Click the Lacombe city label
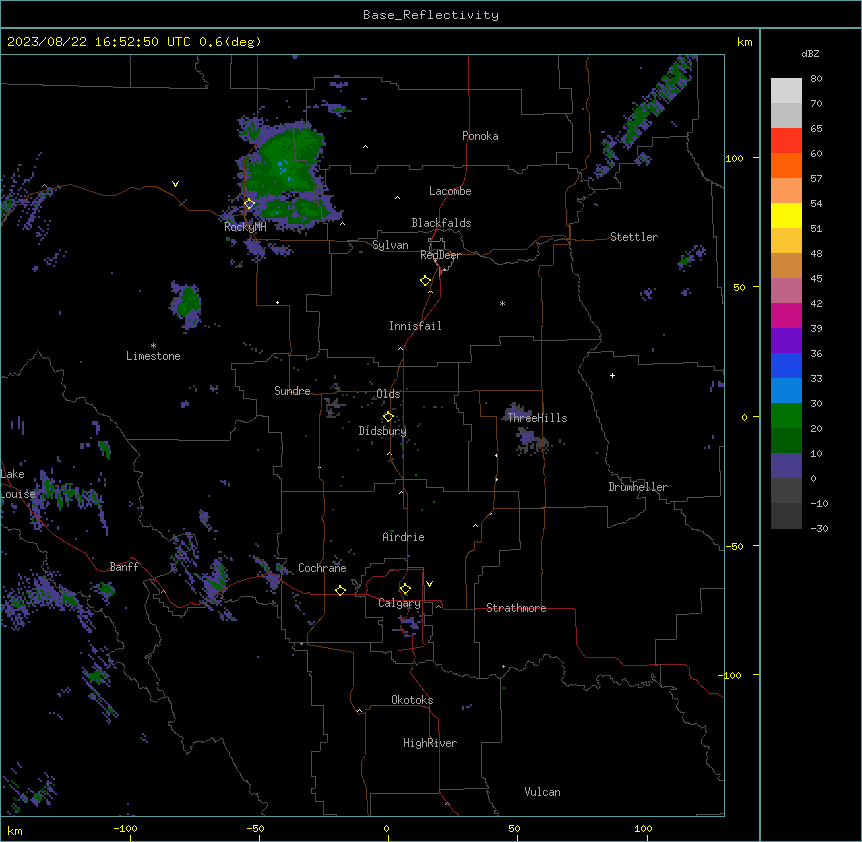 coord(450,191)
